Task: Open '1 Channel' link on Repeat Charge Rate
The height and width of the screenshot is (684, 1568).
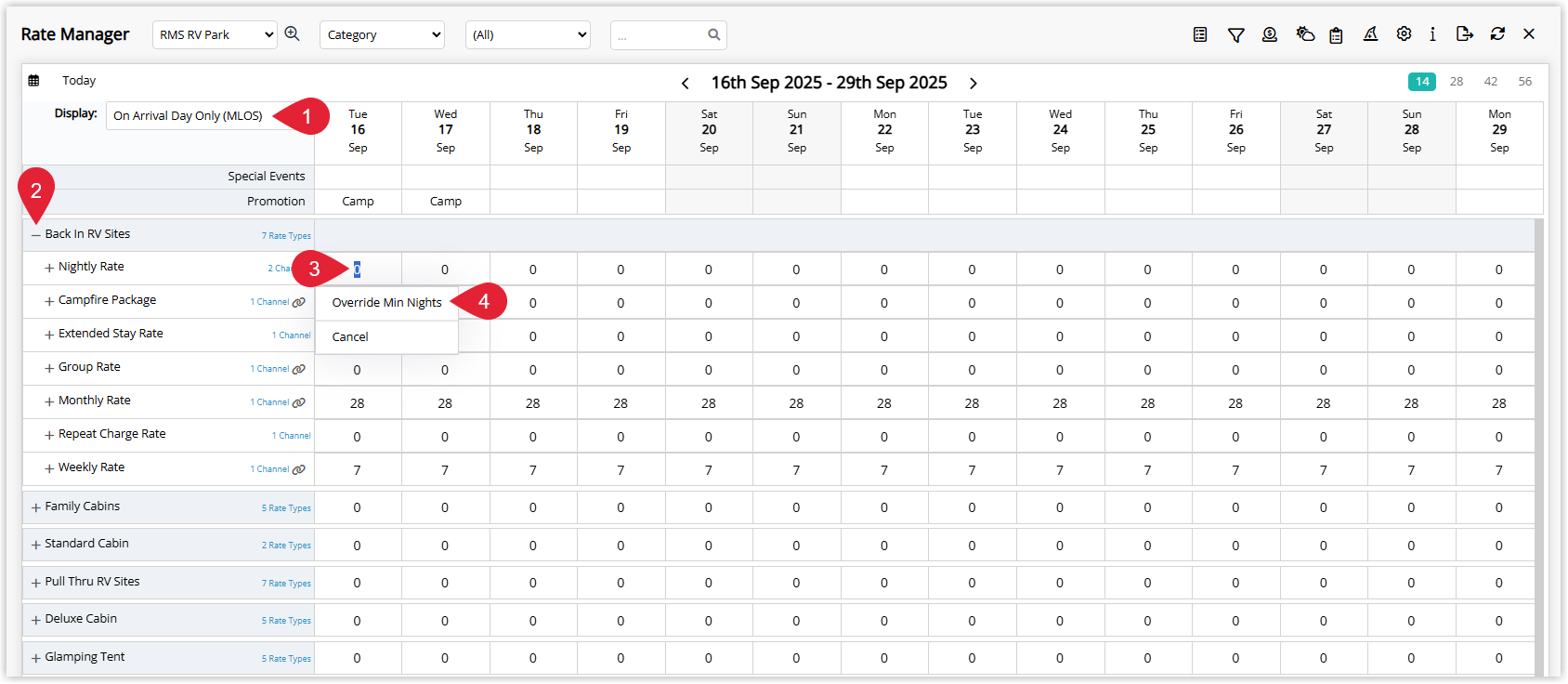Action: [292, 436]
